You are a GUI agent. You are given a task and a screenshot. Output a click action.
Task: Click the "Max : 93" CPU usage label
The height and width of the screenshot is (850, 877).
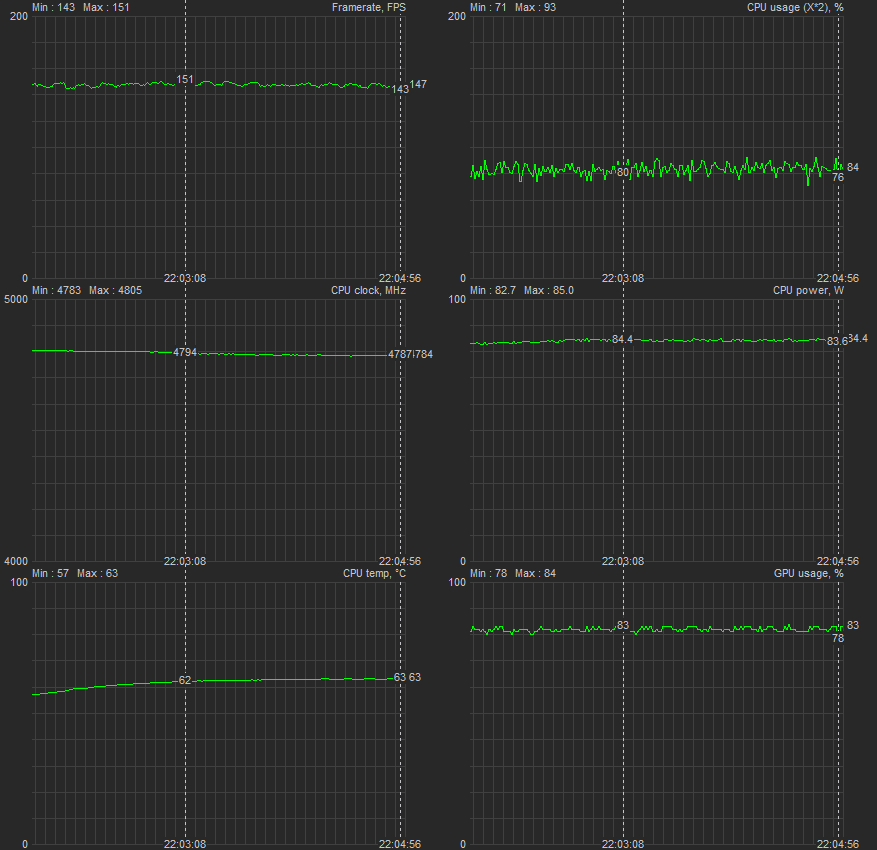tap(535, 7)
